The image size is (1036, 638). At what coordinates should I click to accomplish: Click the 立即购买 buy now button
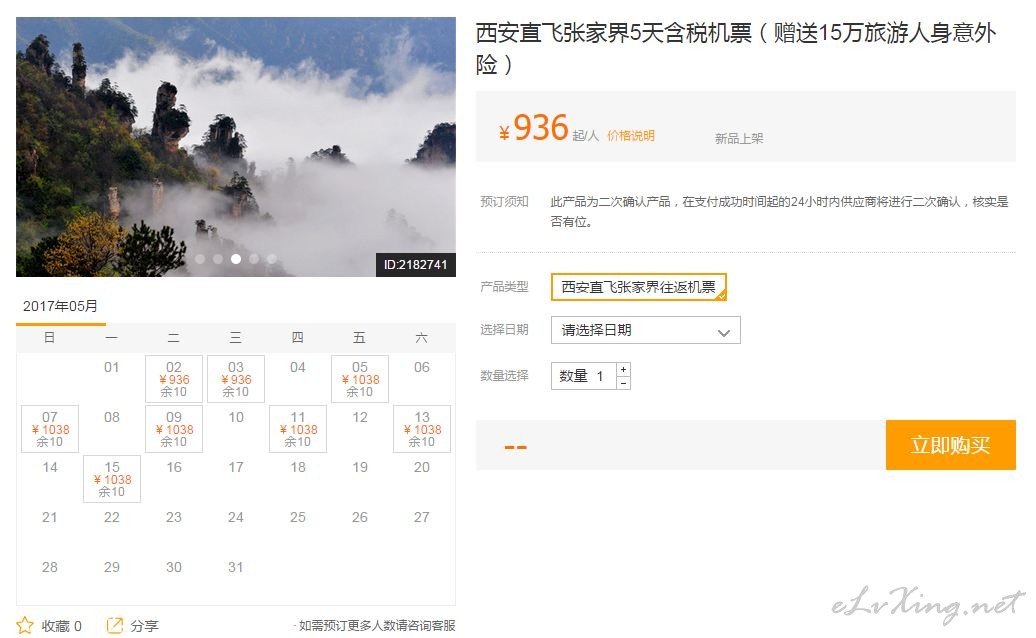click(950, 445)
